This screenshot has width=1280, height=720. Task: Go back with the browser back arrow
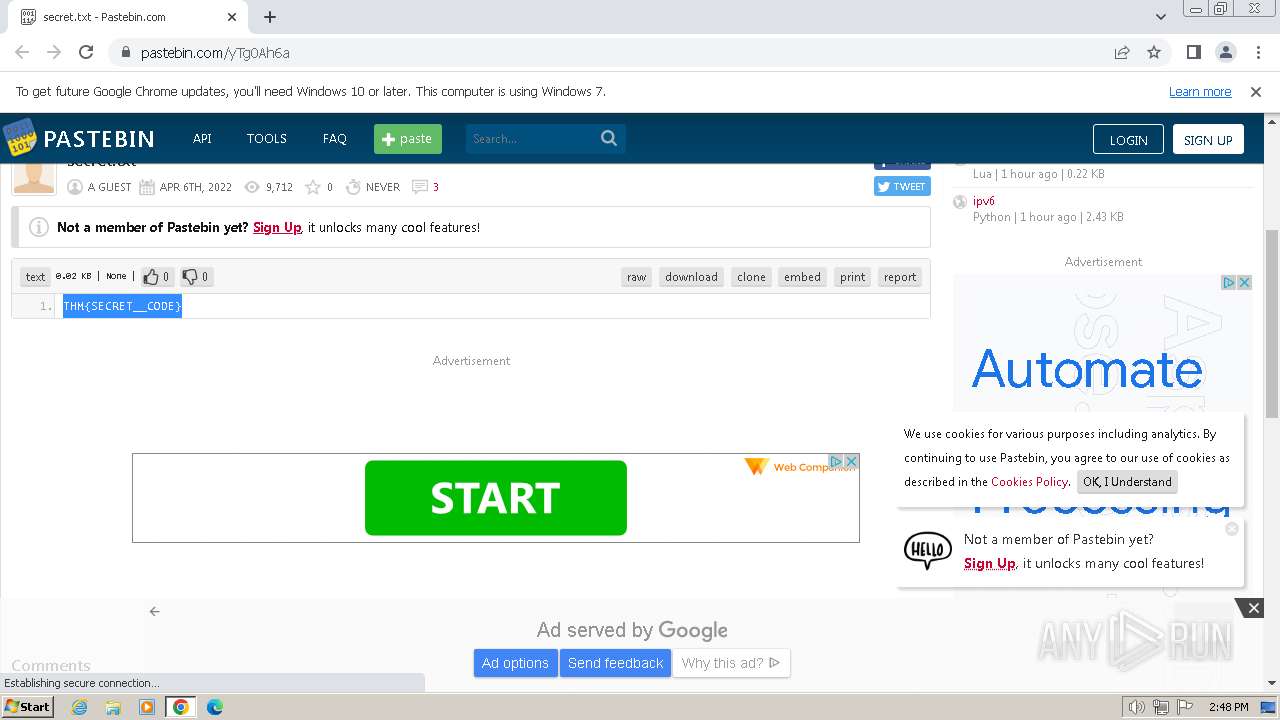coord(22,52)
